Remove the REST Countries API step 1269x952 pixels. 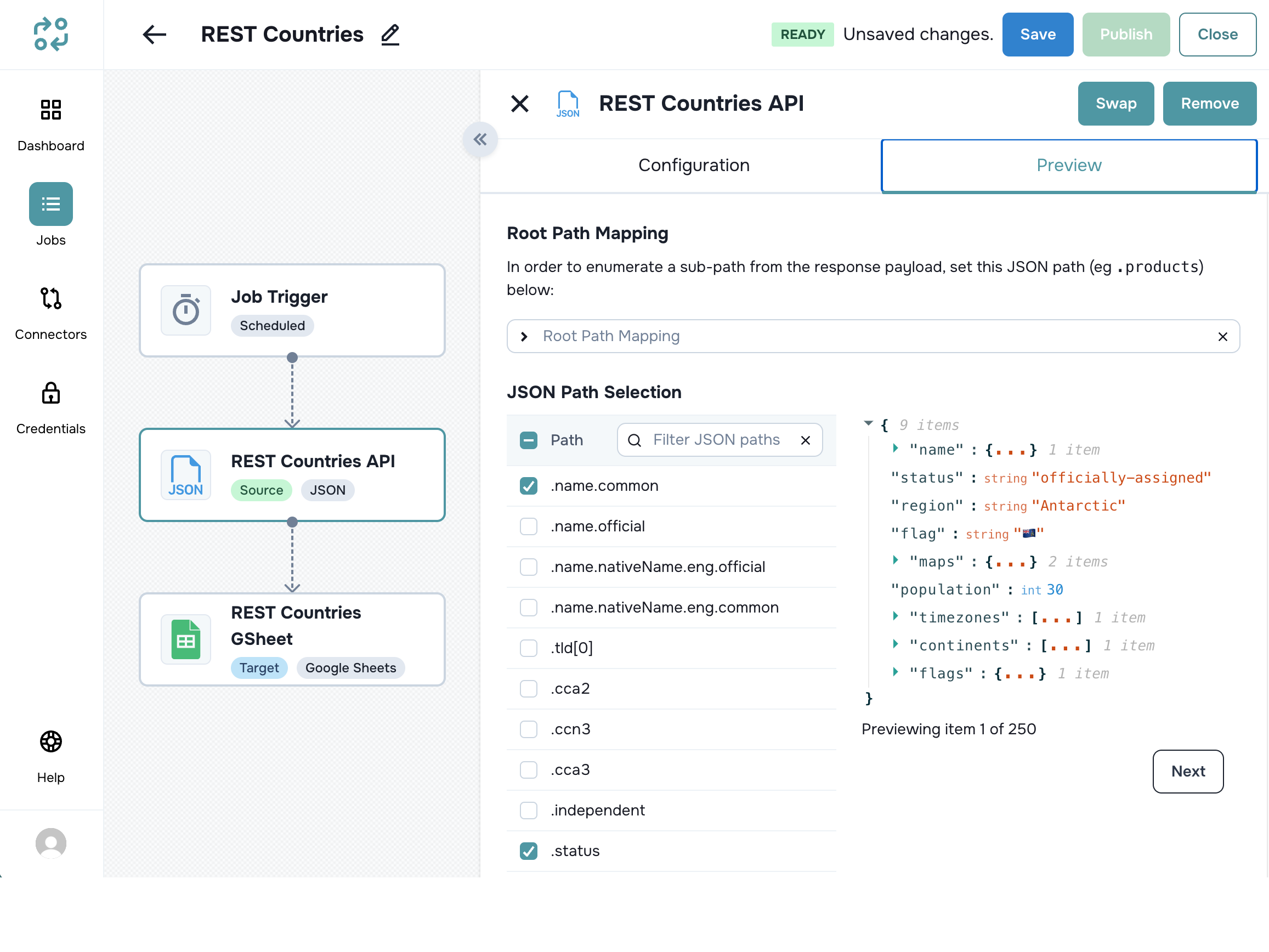click(x=1209, y=103)
